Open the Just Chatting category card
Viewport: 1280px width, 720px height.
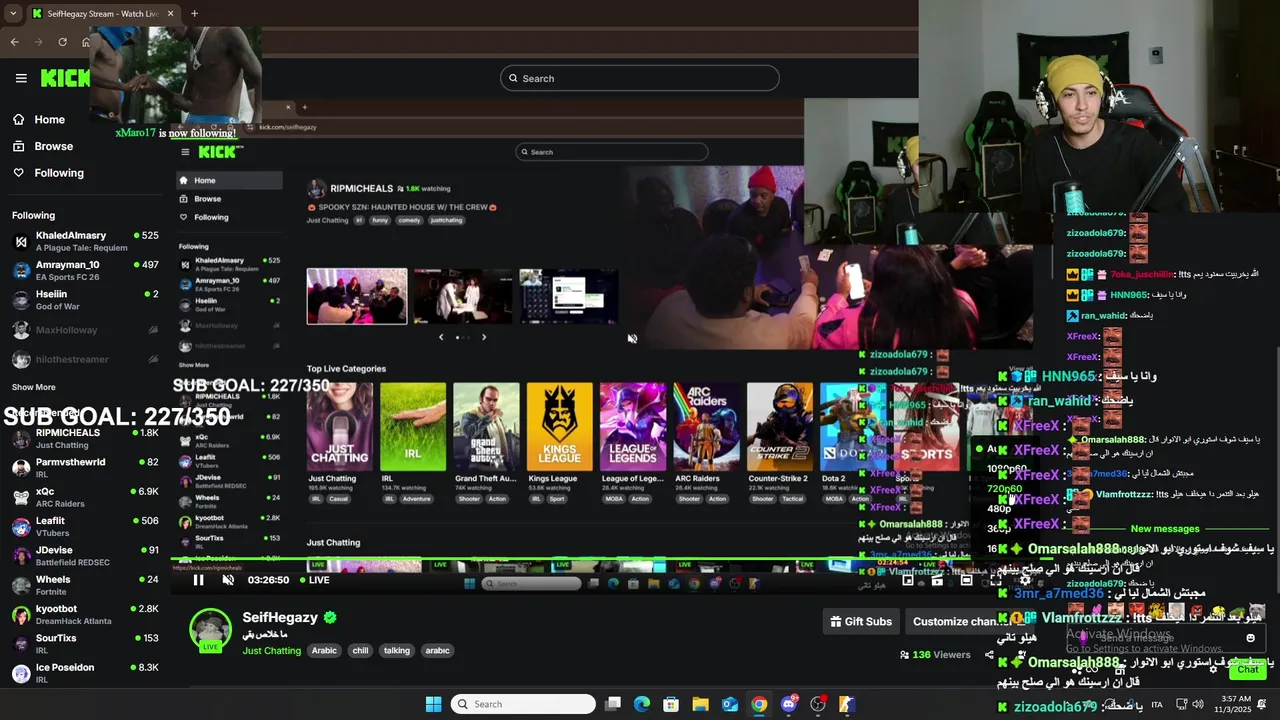click(340, 426)
